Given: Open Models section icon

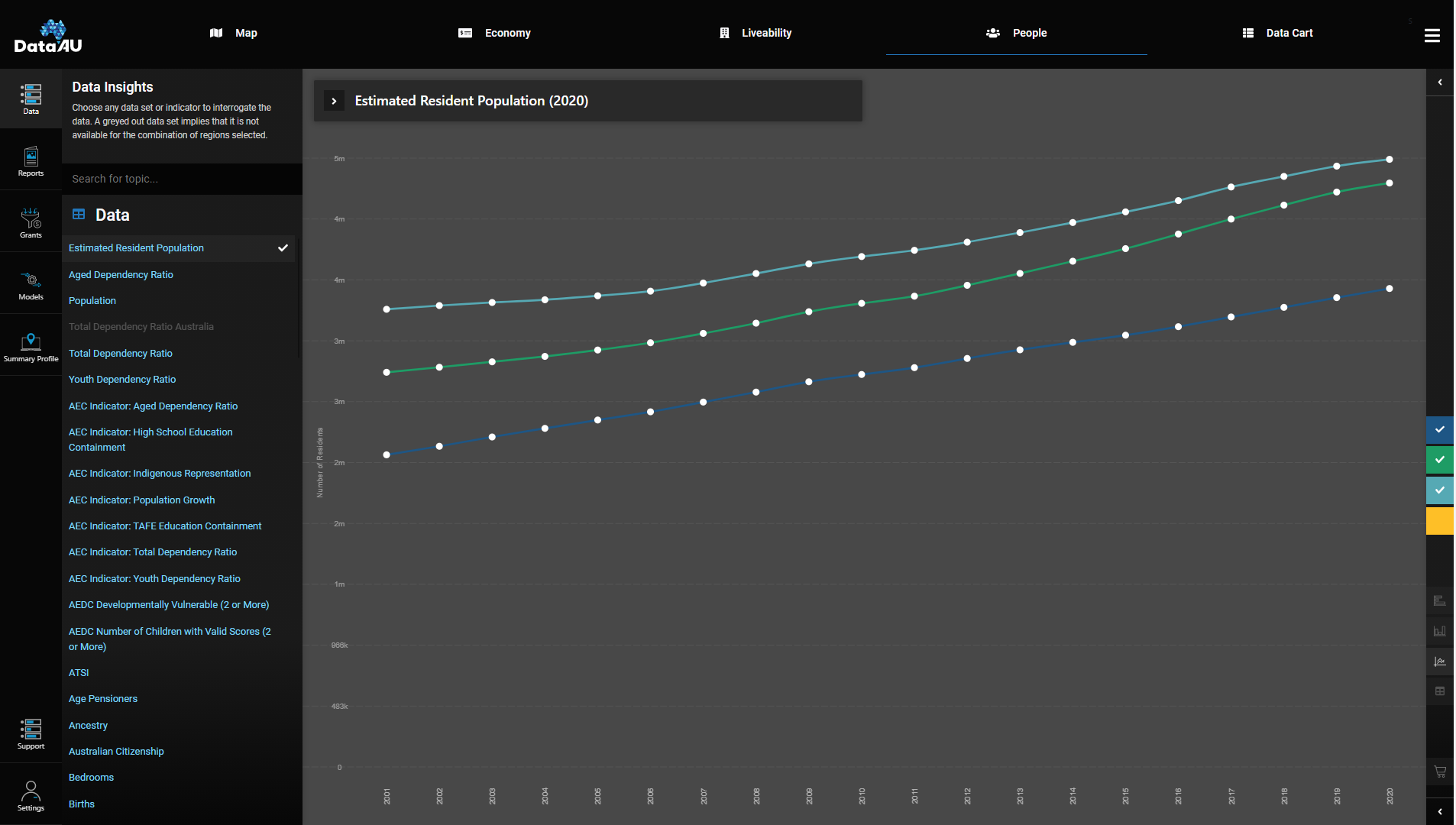Looking at the screenshot, I should click(x=31, y=285).
